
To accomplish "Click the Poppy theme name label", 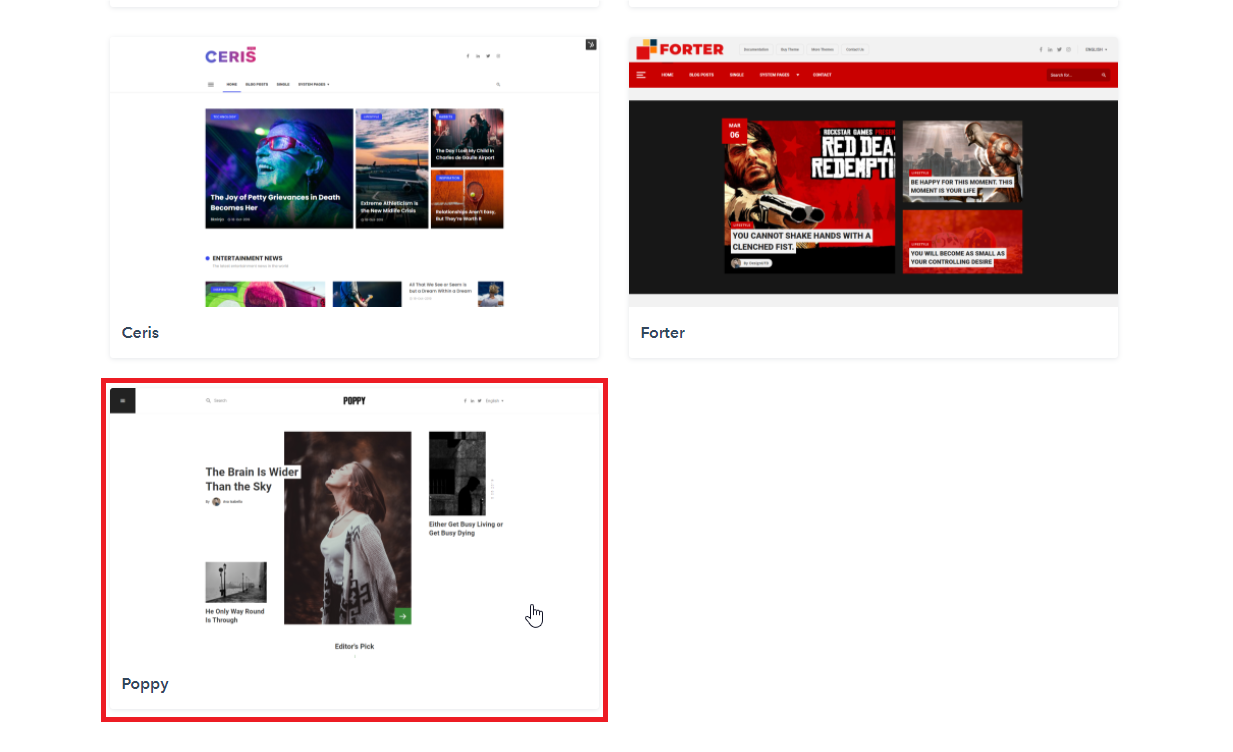I will pyautogui.click(x=145, y=685).
